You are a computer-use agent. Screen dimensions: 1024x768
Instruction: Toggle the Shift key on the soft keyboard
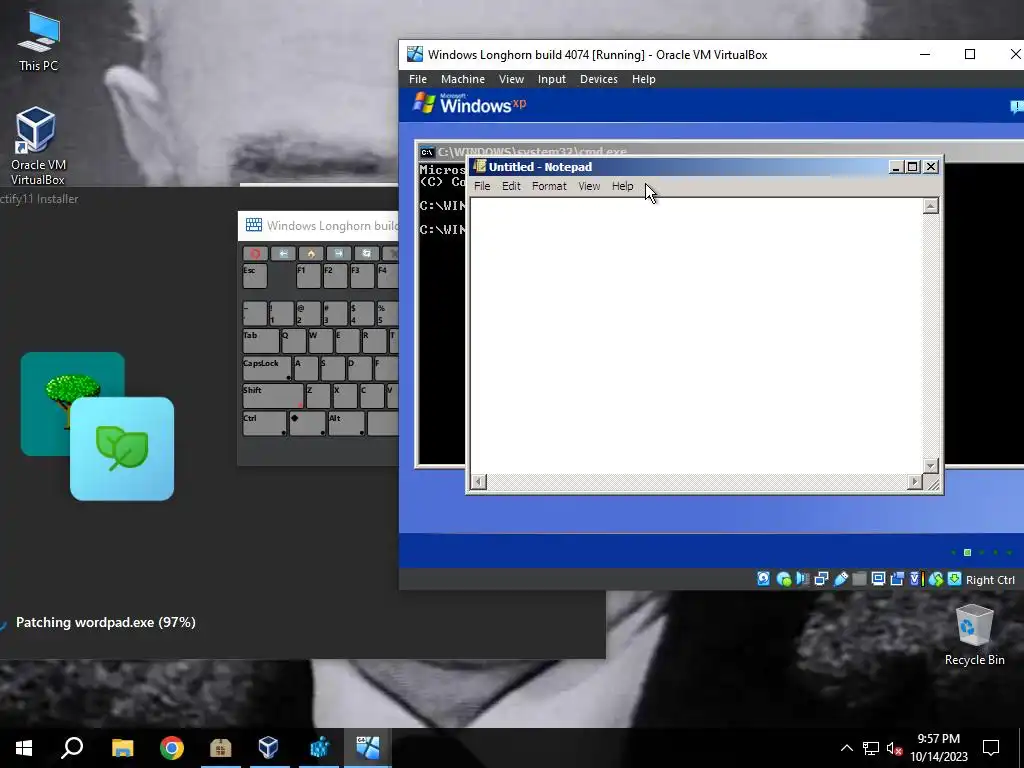pyautogui.click(x=273, y=396)
